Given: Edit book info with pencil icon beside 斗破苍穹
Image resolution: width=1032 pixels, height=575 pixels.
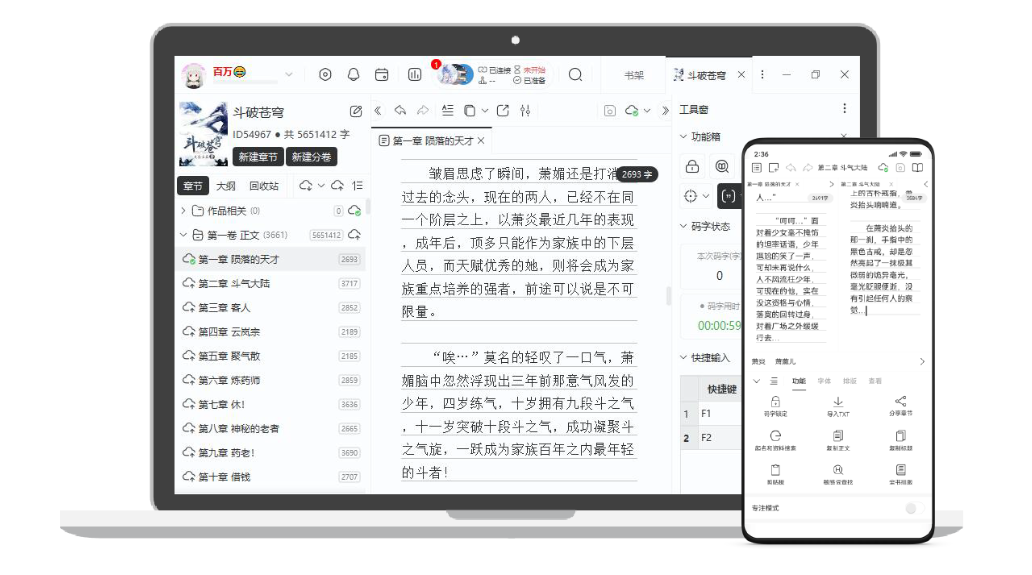Looking at the screenshot, I should (356, 111).
